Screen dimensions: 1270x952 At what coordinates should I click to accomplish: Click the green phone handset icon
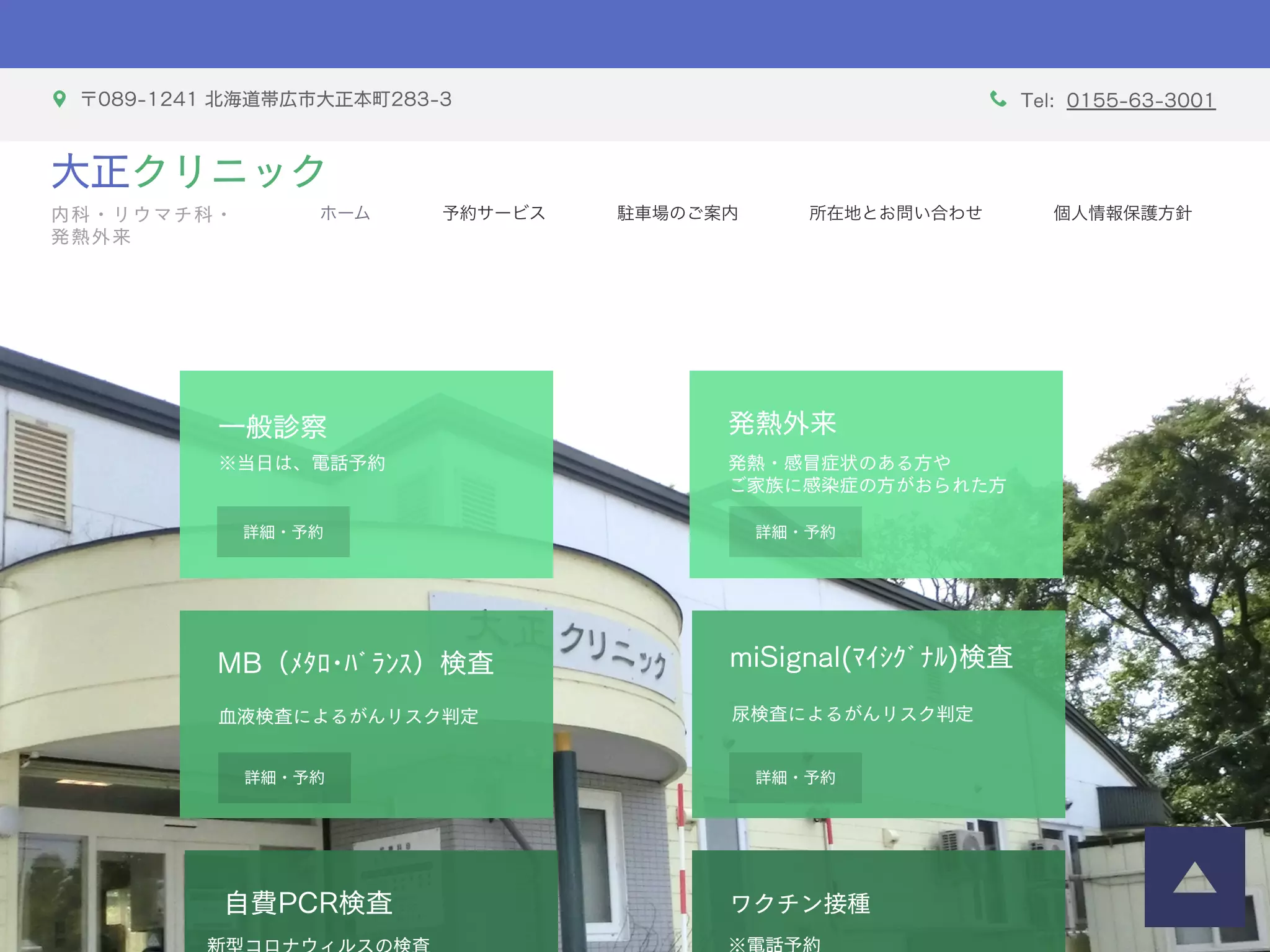pyautogui.click(x=998, y=99)
